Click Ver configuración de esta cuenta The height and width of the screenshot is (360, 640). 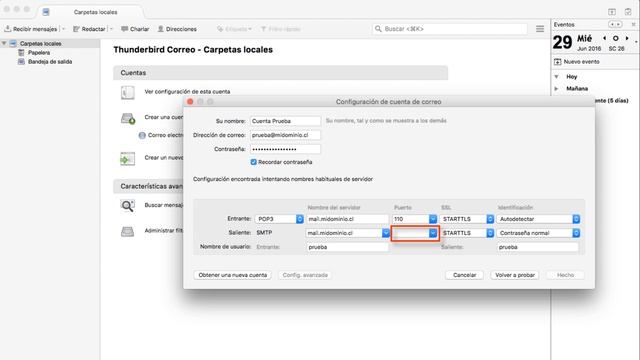(187, 91)
